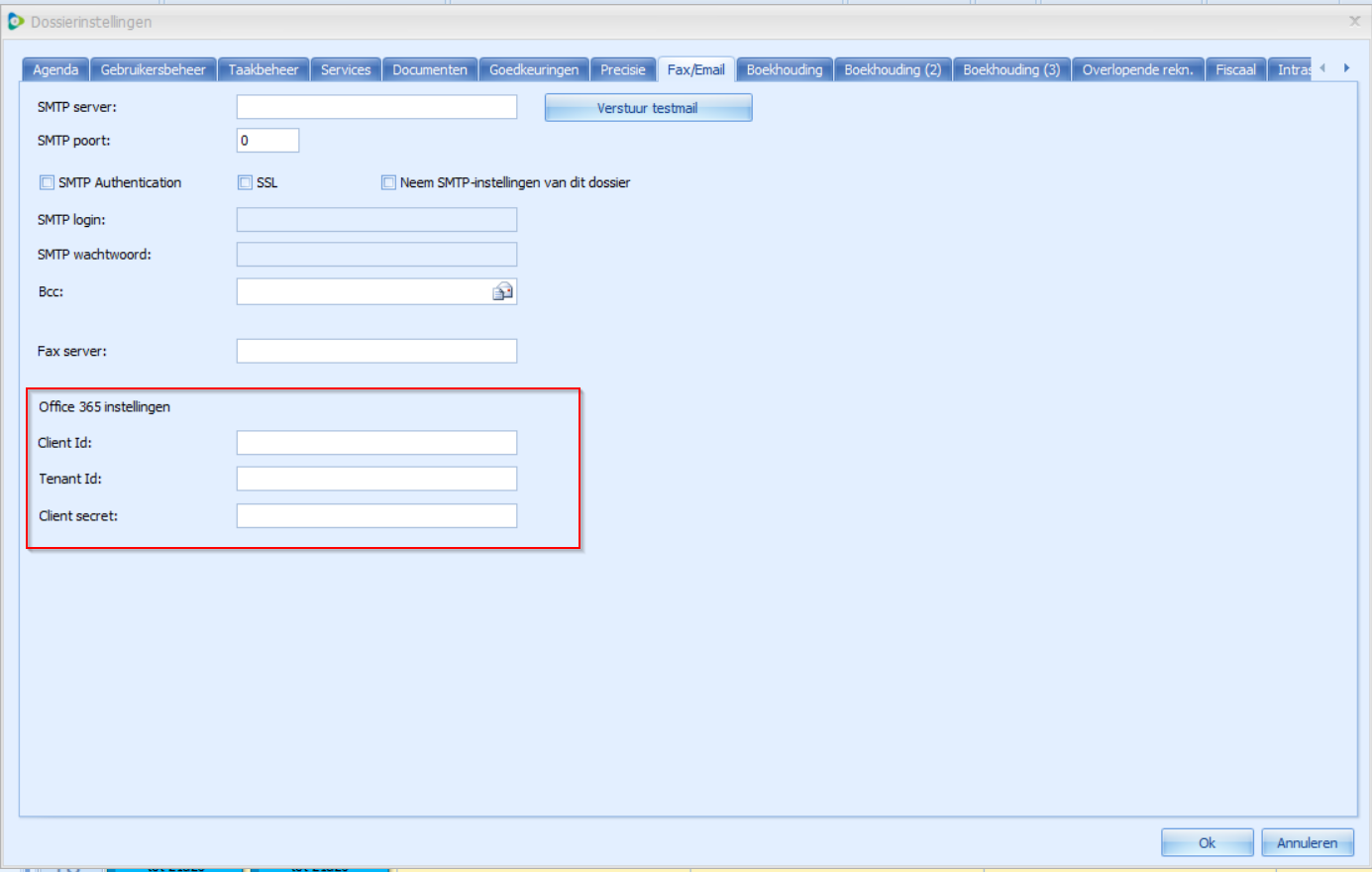
Task: Focus the Client Id field
Action: click(376, 443)
